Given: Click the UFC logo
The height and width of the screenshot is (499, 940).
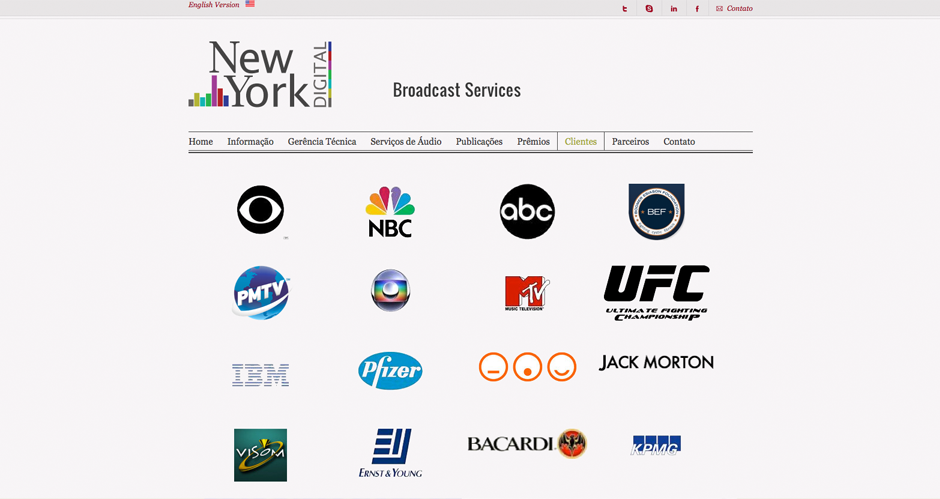Looking at the screenshot, I should point(656,293).
